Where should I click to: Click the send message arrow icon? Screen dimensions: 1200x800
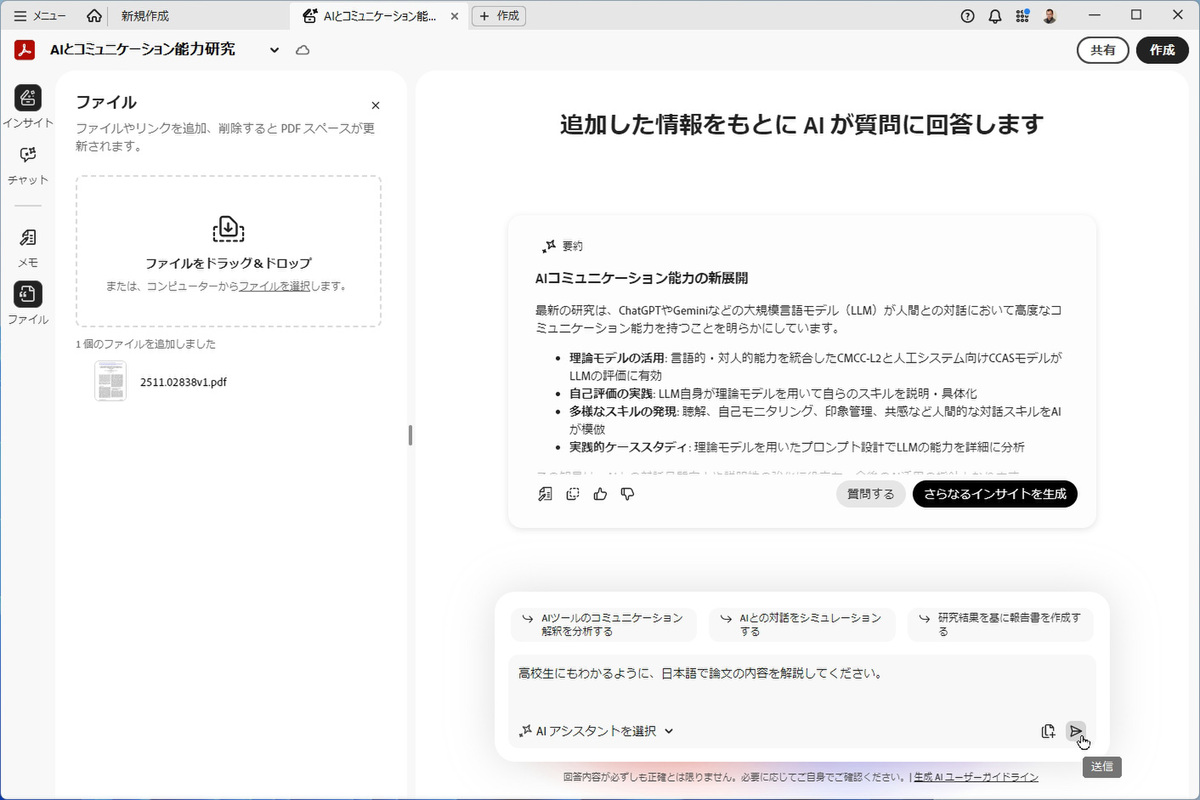tap(1076, 731)
